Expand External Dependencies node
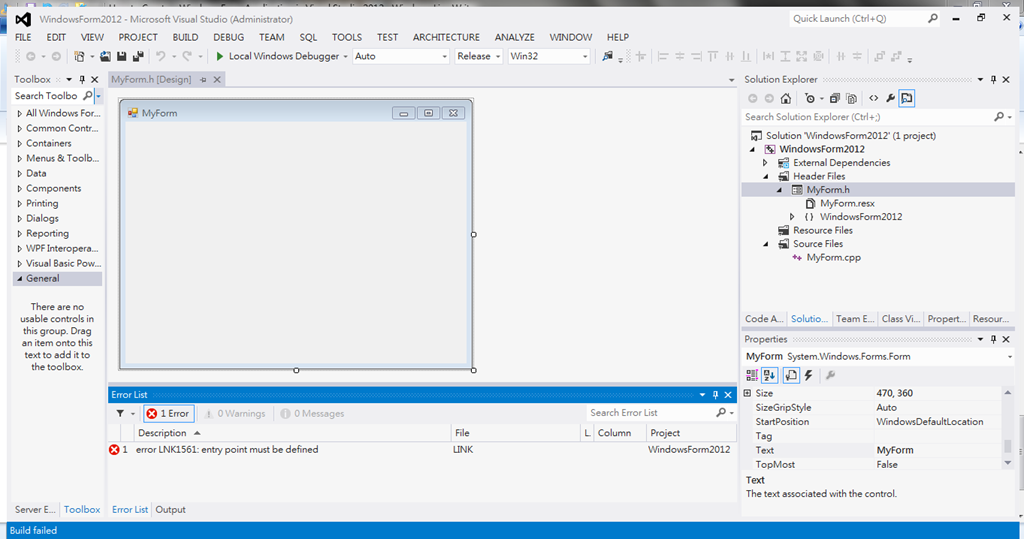1024x539 pixels. (x=765, y=163)
